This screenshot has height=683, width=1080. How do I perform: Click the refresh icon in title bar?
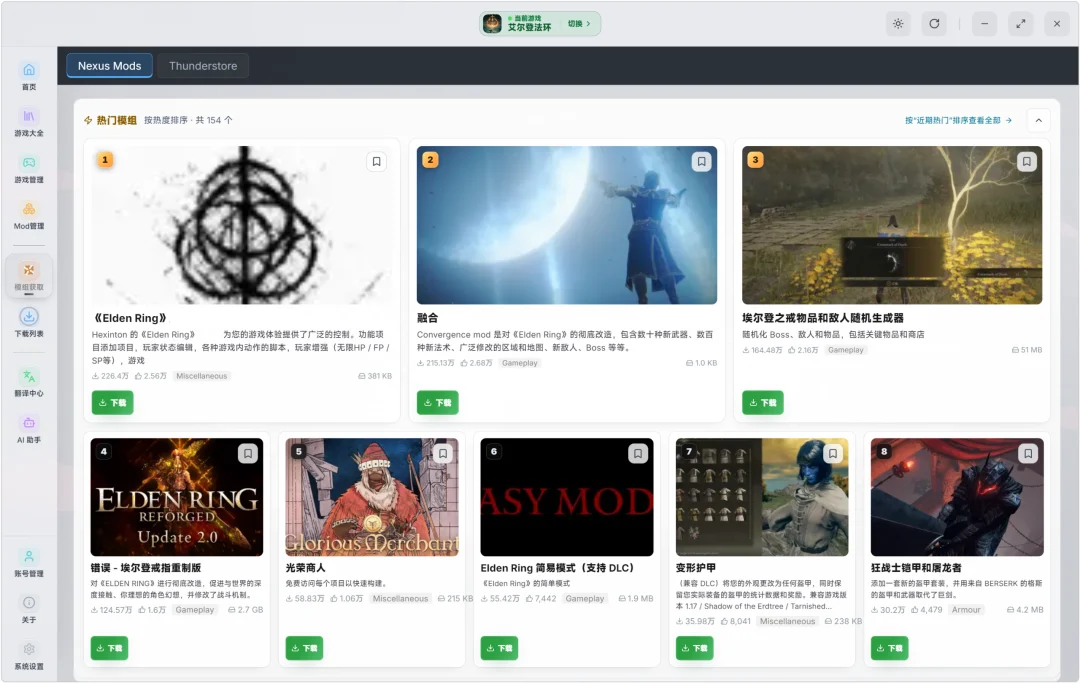pyautogui.click(x=934, y=23)
